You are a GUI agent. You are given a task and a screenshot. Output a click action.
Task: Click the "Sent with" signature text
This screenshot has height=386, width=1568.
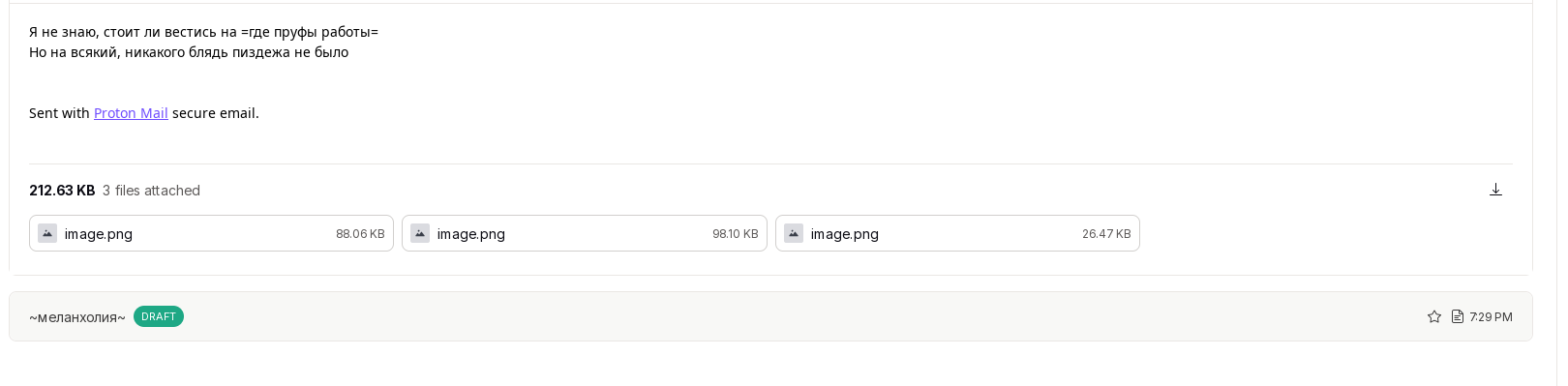[x=59, y=113]
